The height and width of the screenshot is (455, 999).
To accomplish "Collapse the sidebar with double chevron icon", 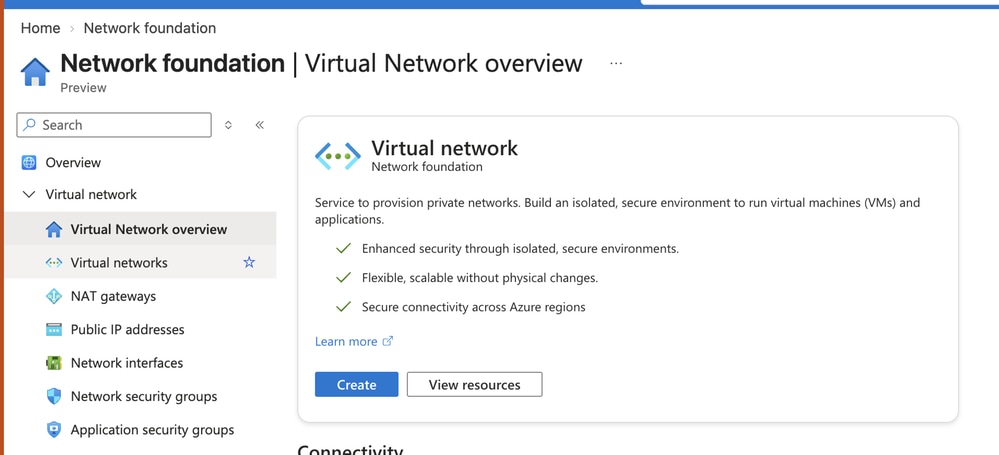I will click(259, 125).
